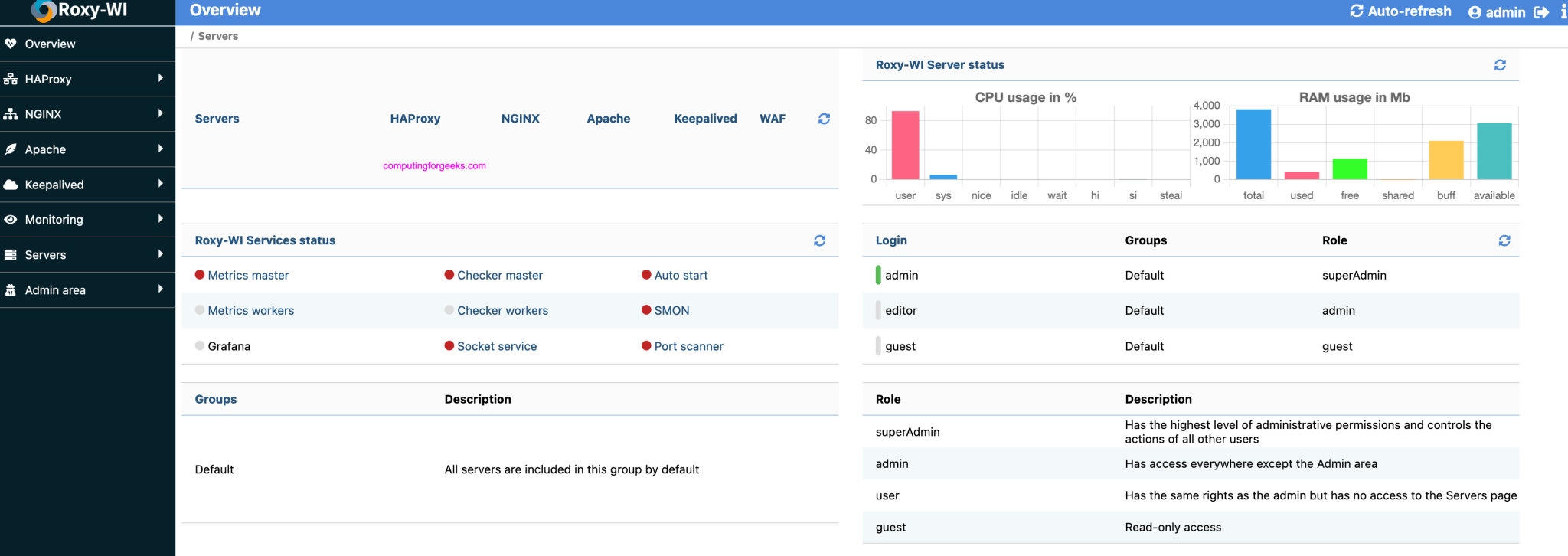Click the green status marker beside admin
This screenshot has width=1568, height=556.
click(878, 275)
